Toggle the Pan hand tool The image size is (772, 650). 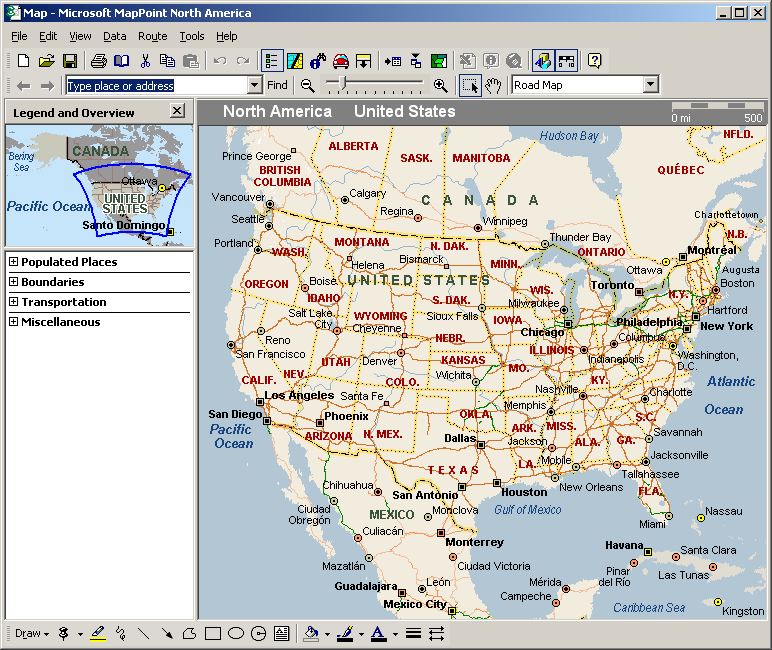point(493,86)
